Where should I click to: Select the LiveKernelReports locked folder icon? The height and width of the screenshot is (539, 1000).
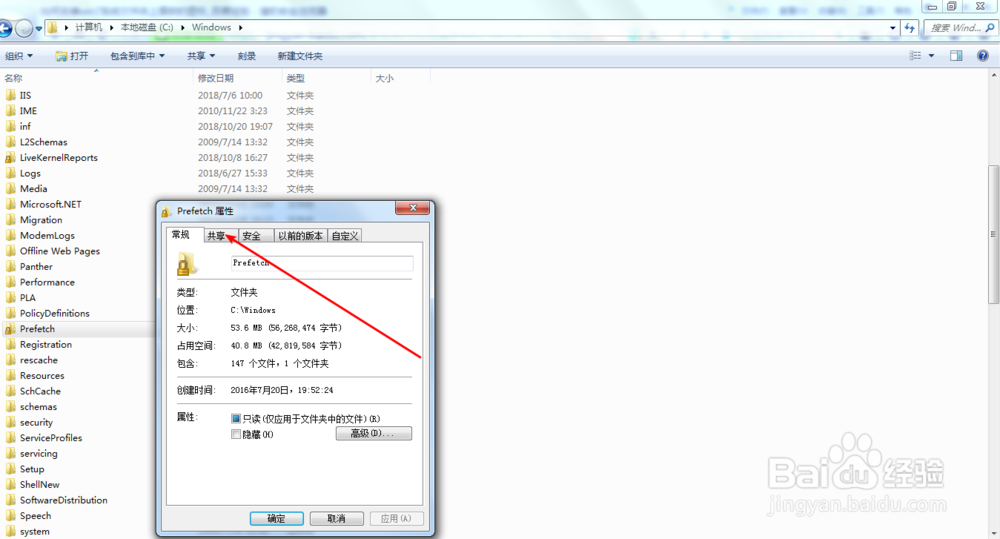pos(10,158)
